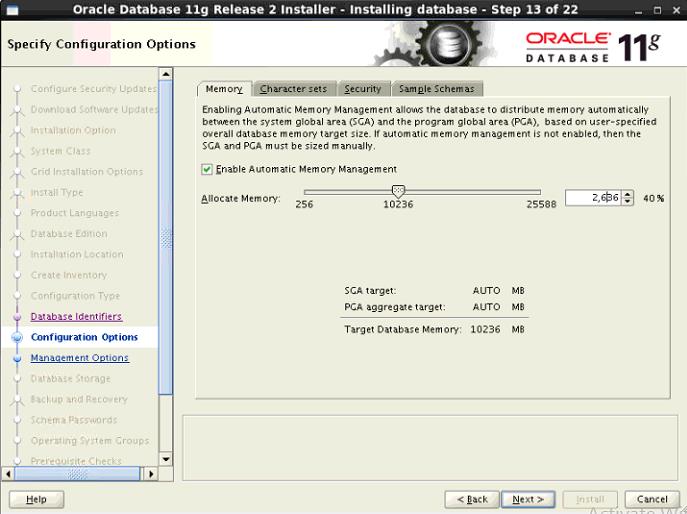Click the Allocate Memory slider thumb
The width and height of the screenshot is (687, 514).
(398, 191)
